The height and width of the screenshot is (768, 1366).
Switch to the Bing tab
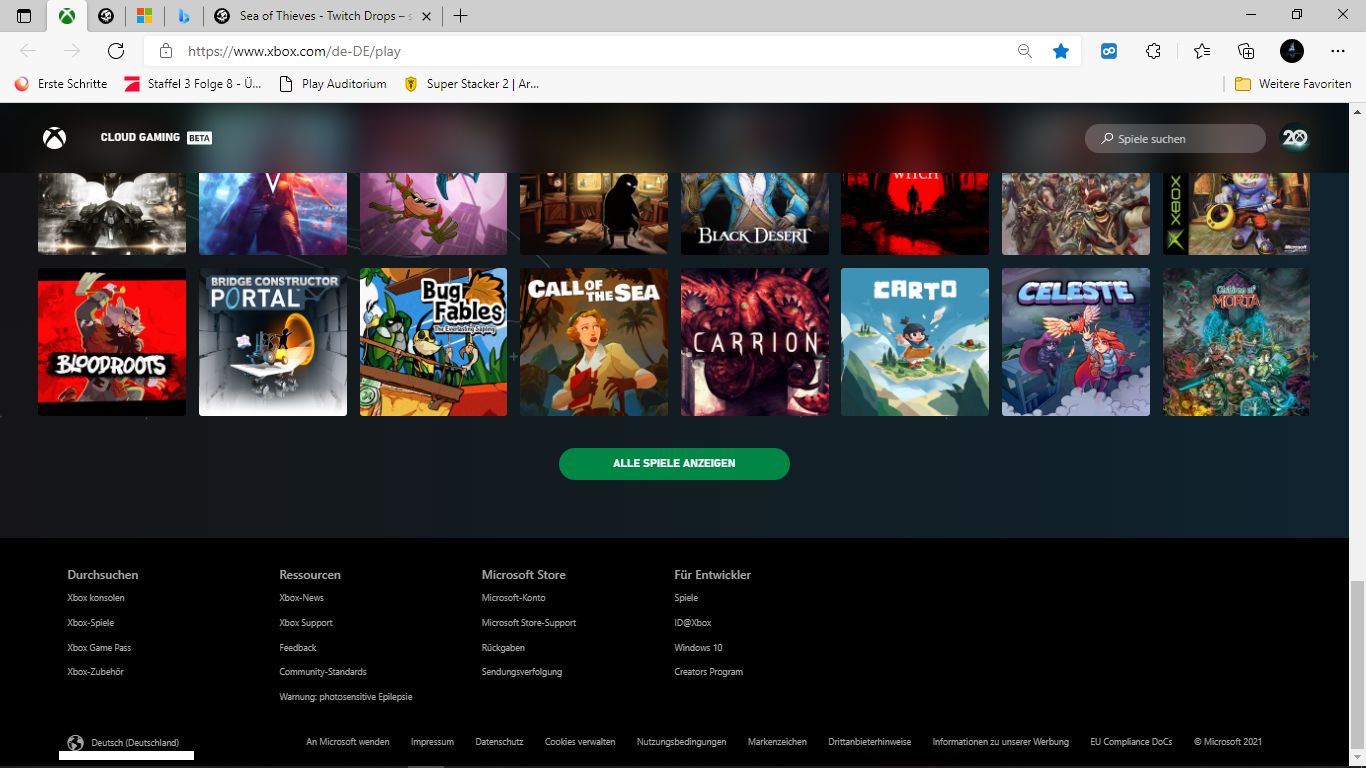184,16
